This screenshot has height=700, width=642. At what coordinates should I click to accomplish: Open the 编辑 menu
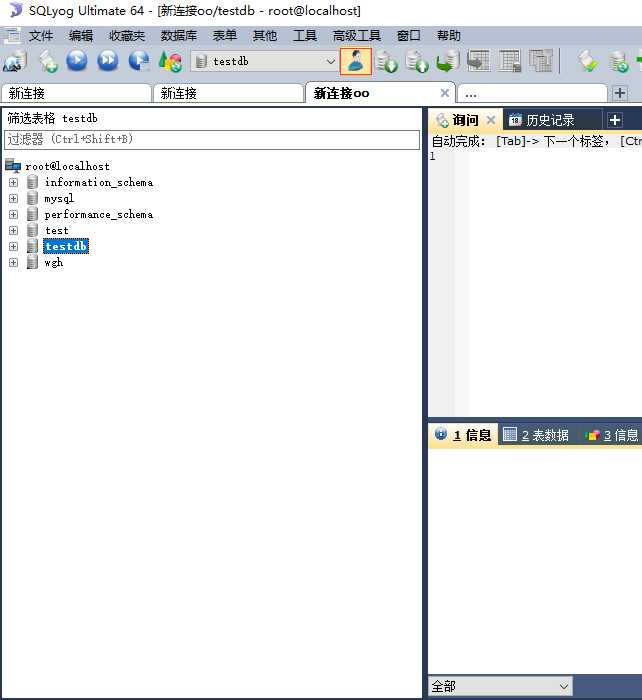pyautogui.click(x=81, y=35)
